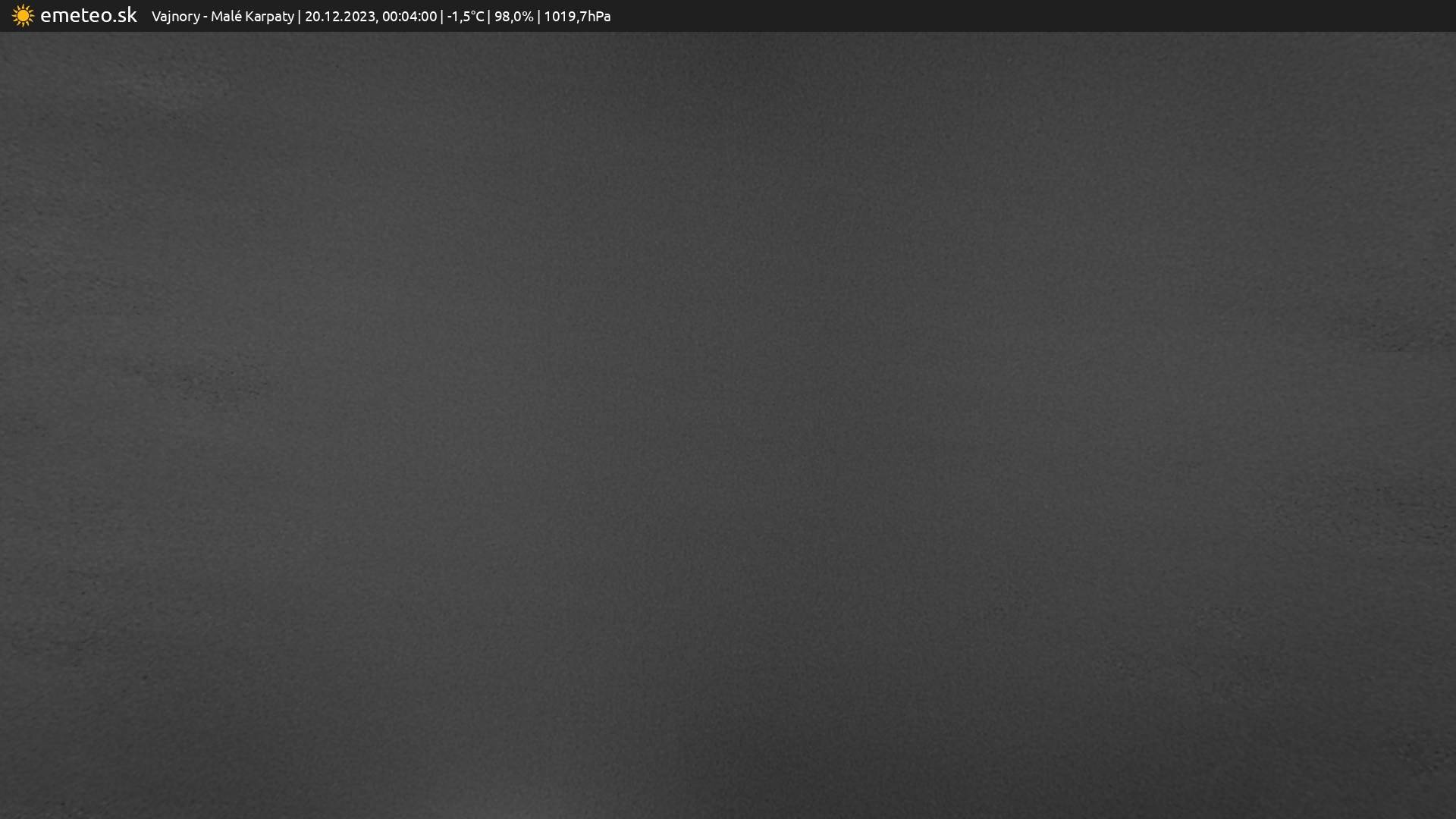
Task: Click the timestamp 00:04:00
Action: tap(409, 17)
